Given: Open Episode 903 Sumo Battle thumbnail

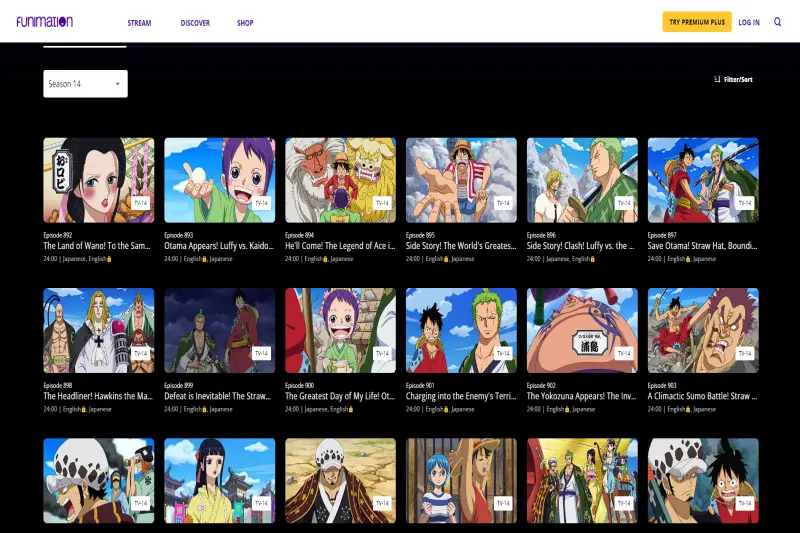Looking at the screenshot, I should (703, 331).
